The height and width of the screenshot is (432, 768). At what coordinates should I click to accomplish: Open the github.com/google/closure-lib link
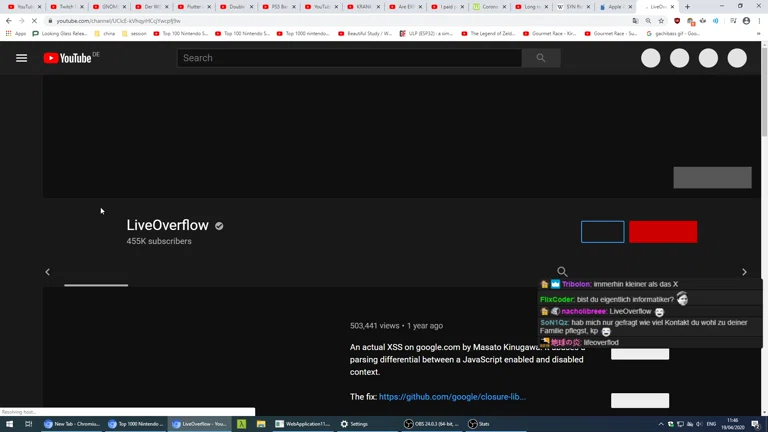pyautogui.click(x=452, y=397)
